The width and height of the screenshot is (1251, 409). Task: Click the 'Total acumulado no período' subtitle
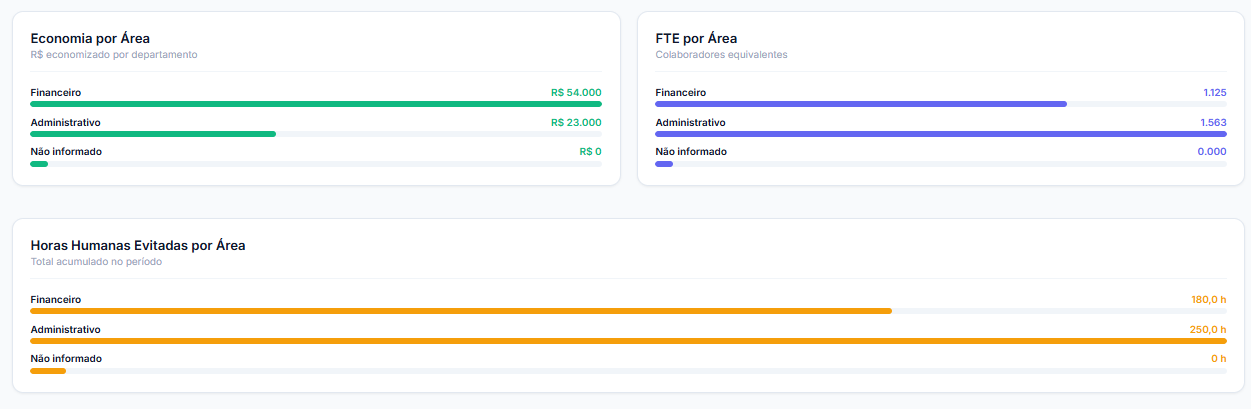pyautogui.click(x=96, y=261)
